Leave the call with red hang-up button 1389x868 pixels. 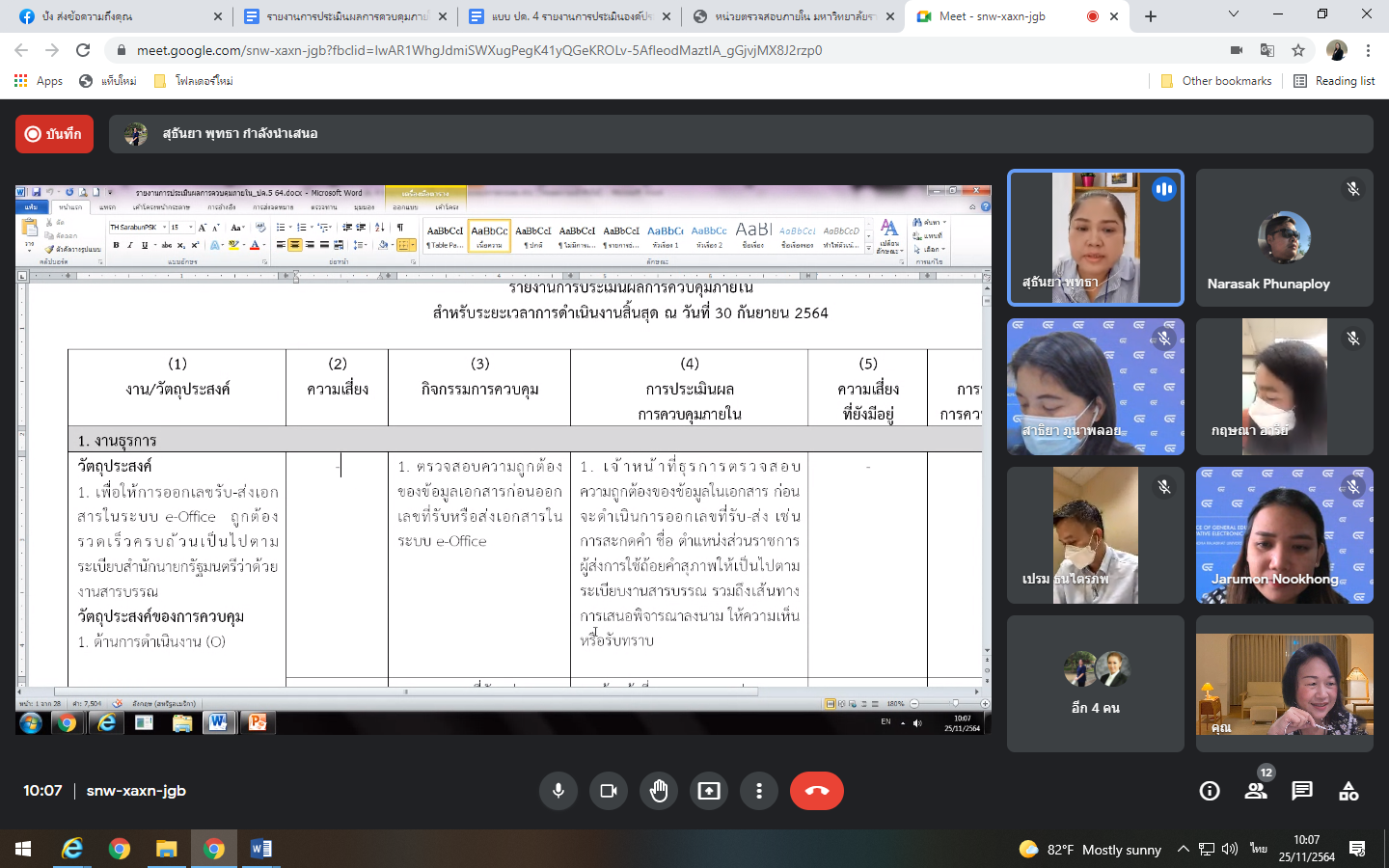pos(816,791)
